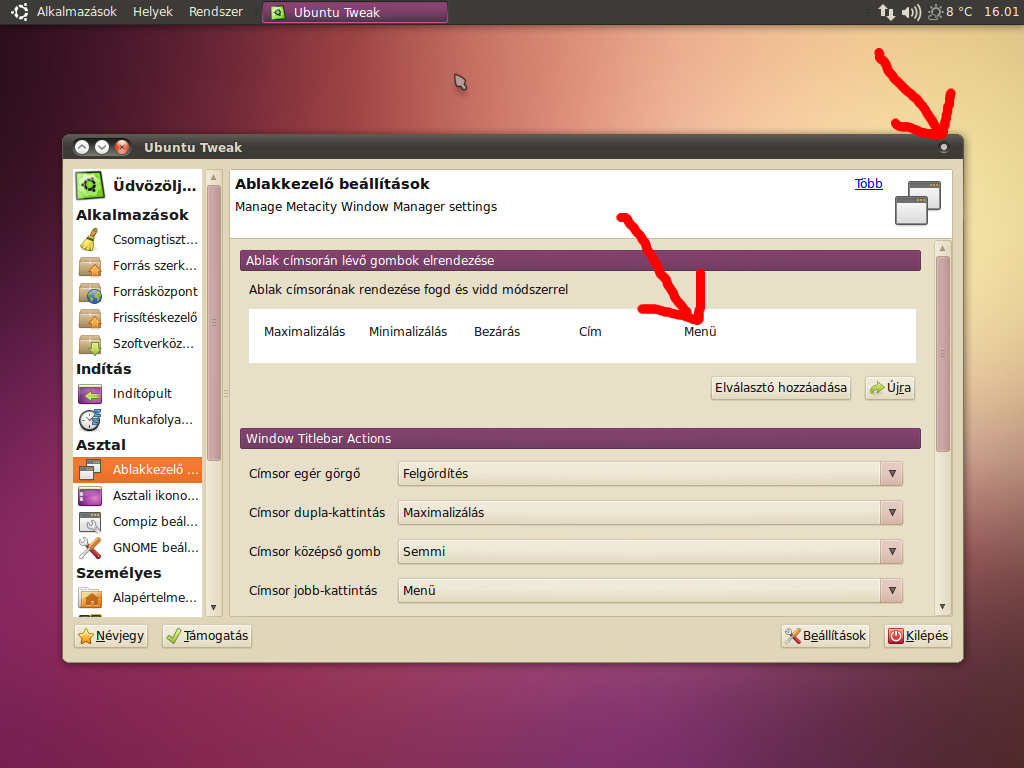
Task: Click the Csomagtisztító broom icon
Action: pos(90,240)
